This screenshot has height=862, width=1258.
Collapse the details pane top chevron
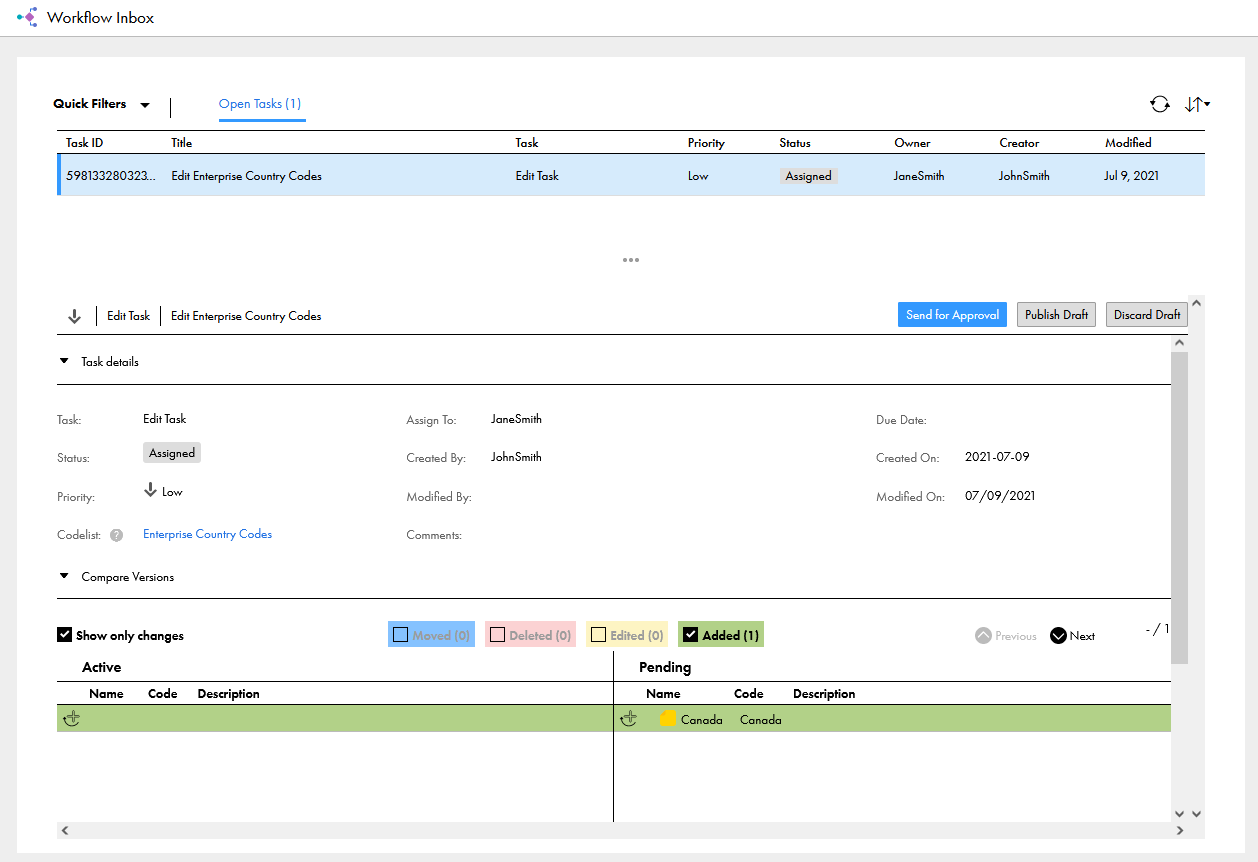1197,301
